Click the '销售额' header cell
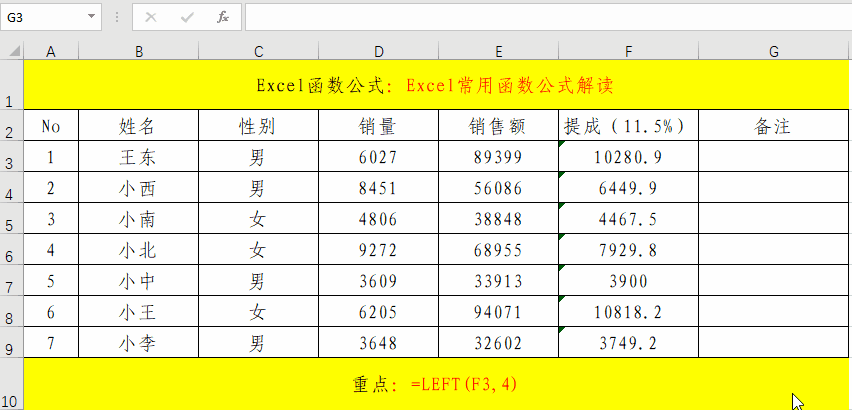The height and width of the screenshot is (410, 852). point(499,125)
